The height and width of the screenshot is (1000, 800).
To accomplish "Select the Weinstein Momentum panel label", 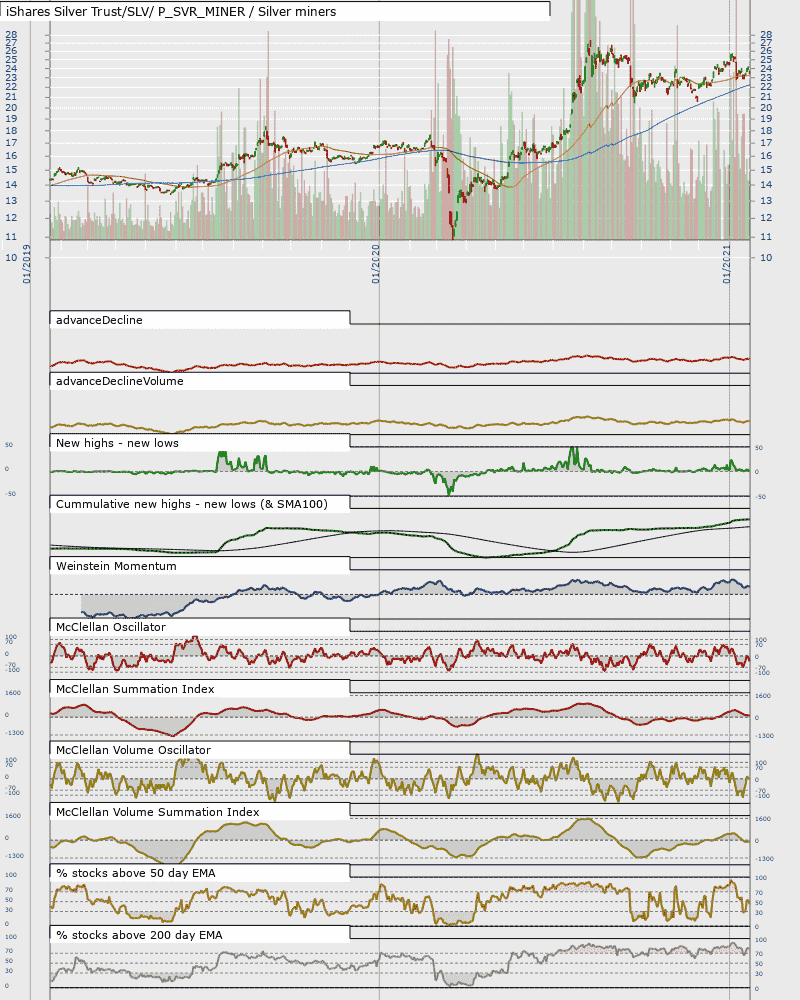I will (116, 566).
